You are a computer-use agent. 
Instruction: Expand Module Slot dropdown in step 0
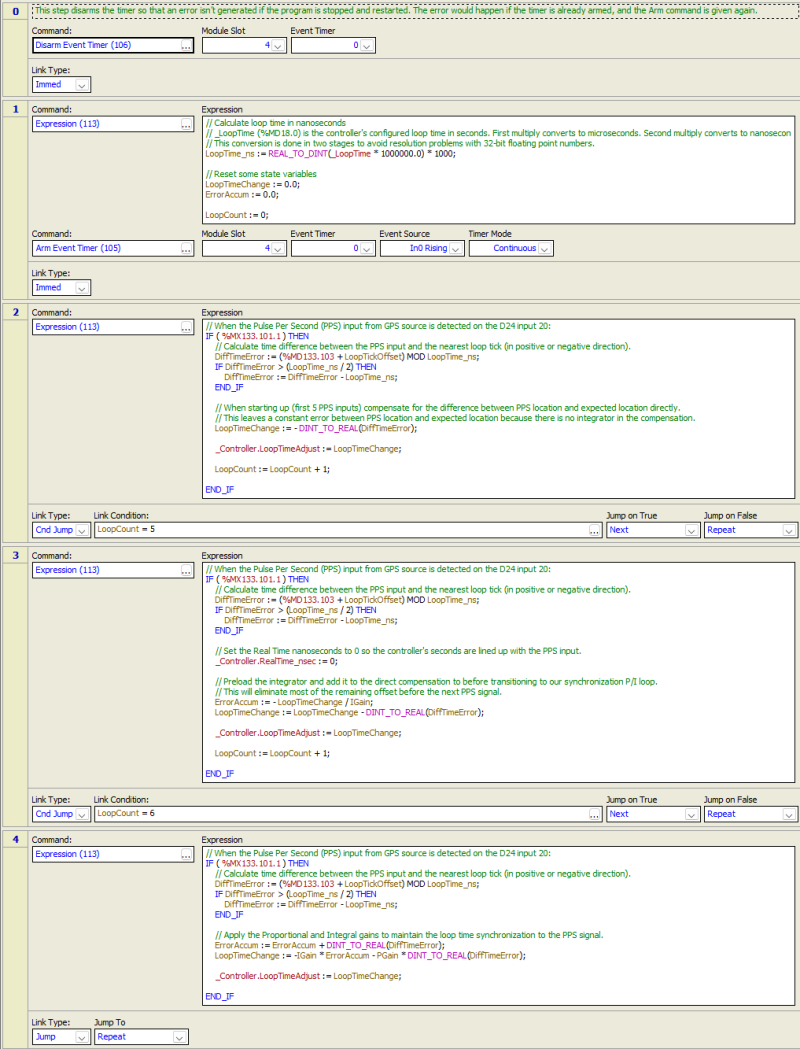pyautogui.click(x=278, y=45)
